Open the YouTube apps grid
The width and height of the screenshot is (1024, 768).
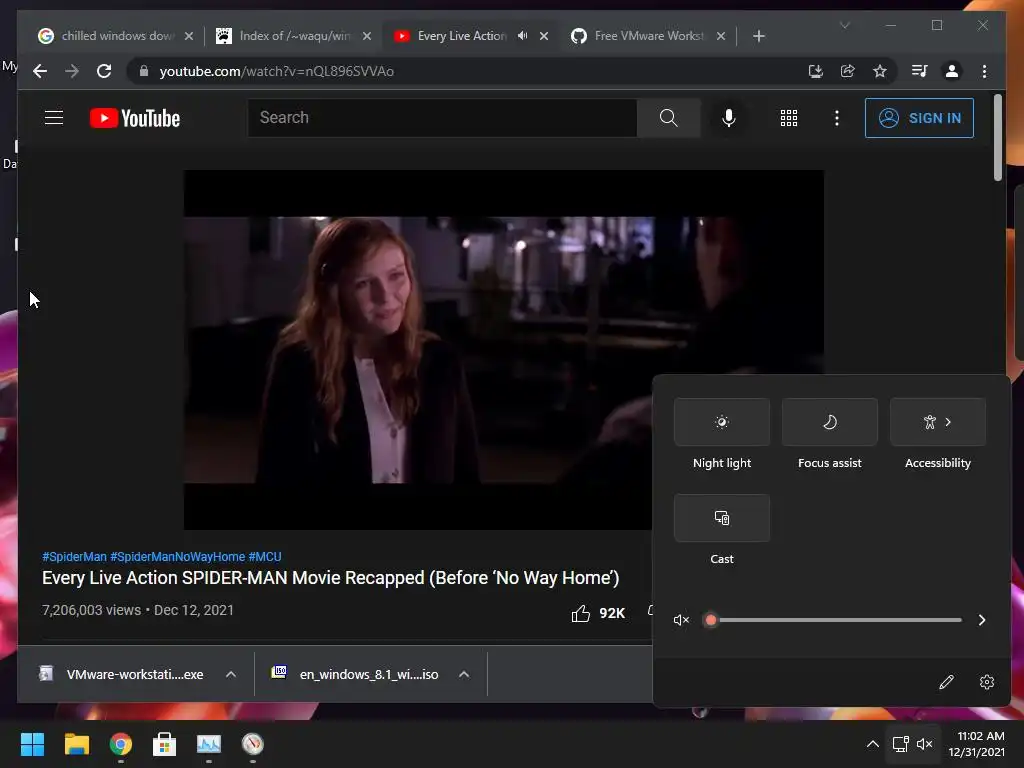click(x=789, y=118)
